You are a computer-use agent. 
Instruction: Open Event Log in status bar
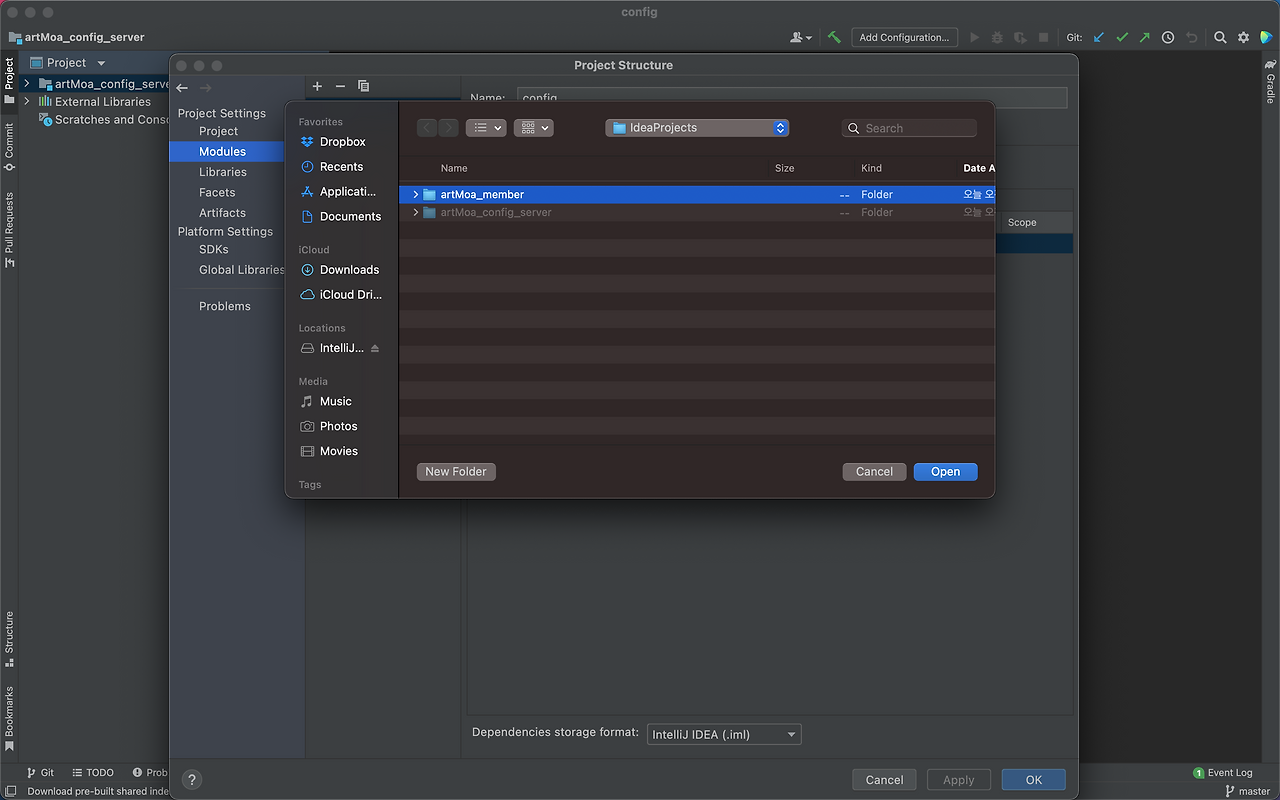1223,773
